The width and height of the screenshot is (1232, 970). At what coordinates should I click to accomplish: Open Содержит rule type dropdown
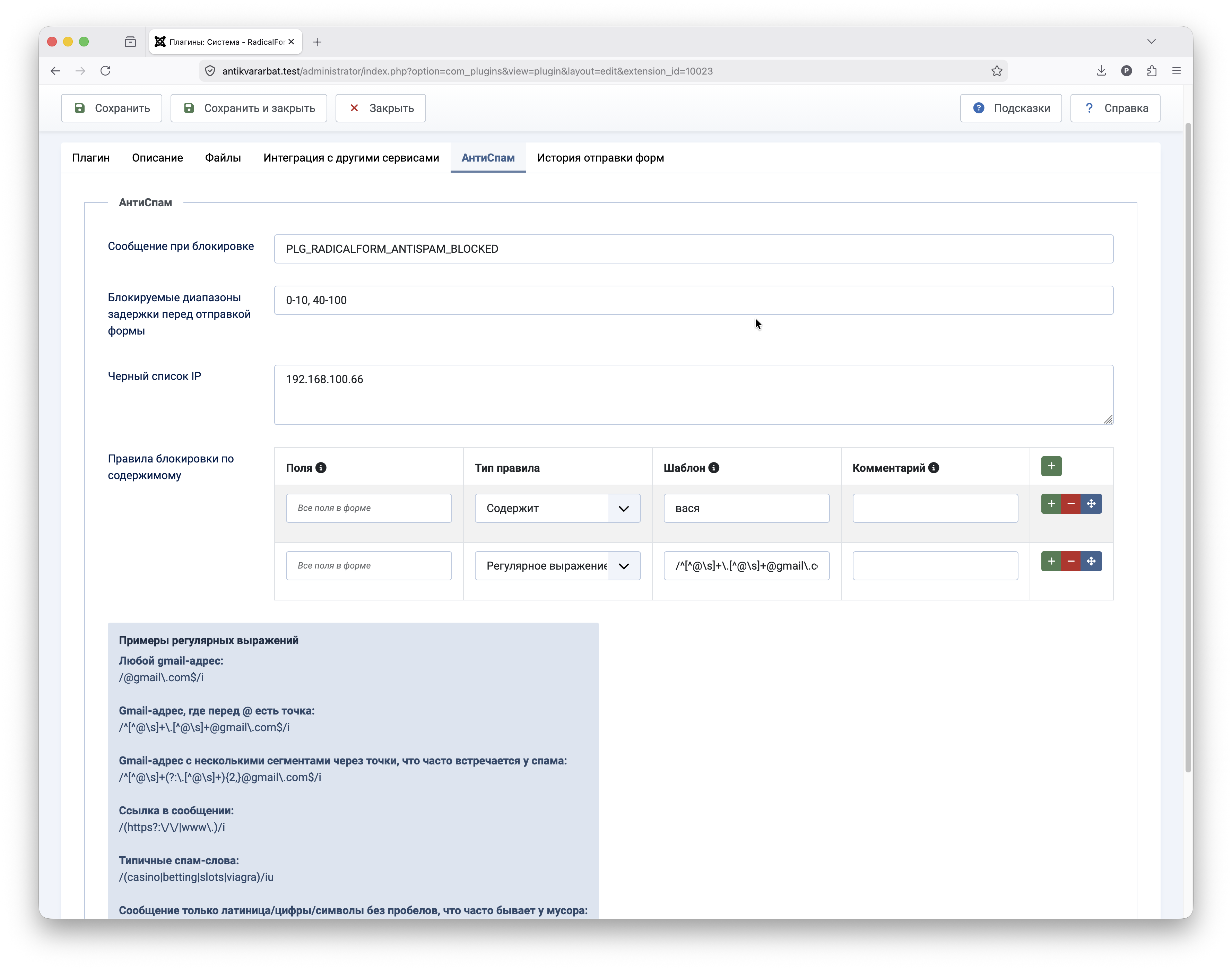(x=557, y=508)
